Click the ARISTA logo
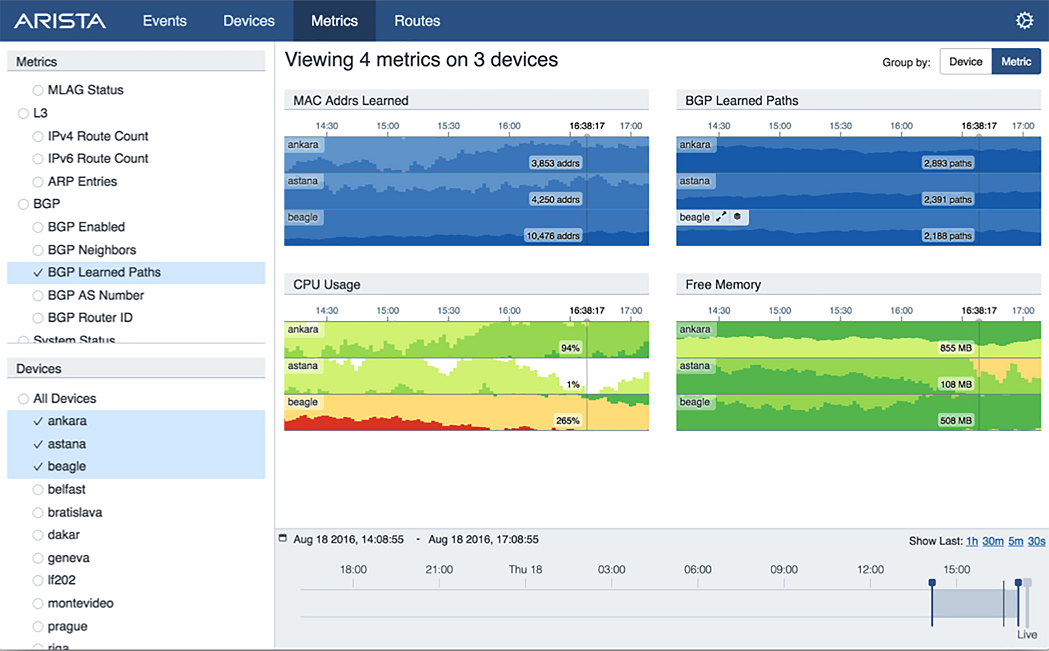The height and width of the screenshot is (651, 1049). coord(60,20)
